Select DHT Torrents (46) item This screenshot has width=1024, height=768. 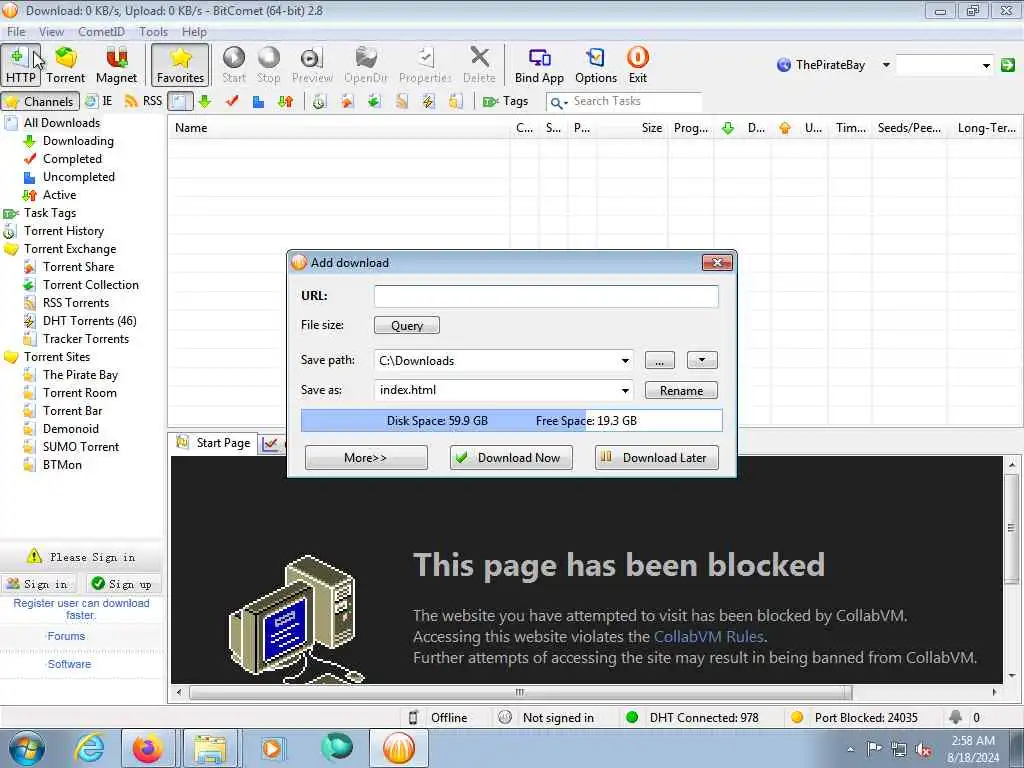89,321
